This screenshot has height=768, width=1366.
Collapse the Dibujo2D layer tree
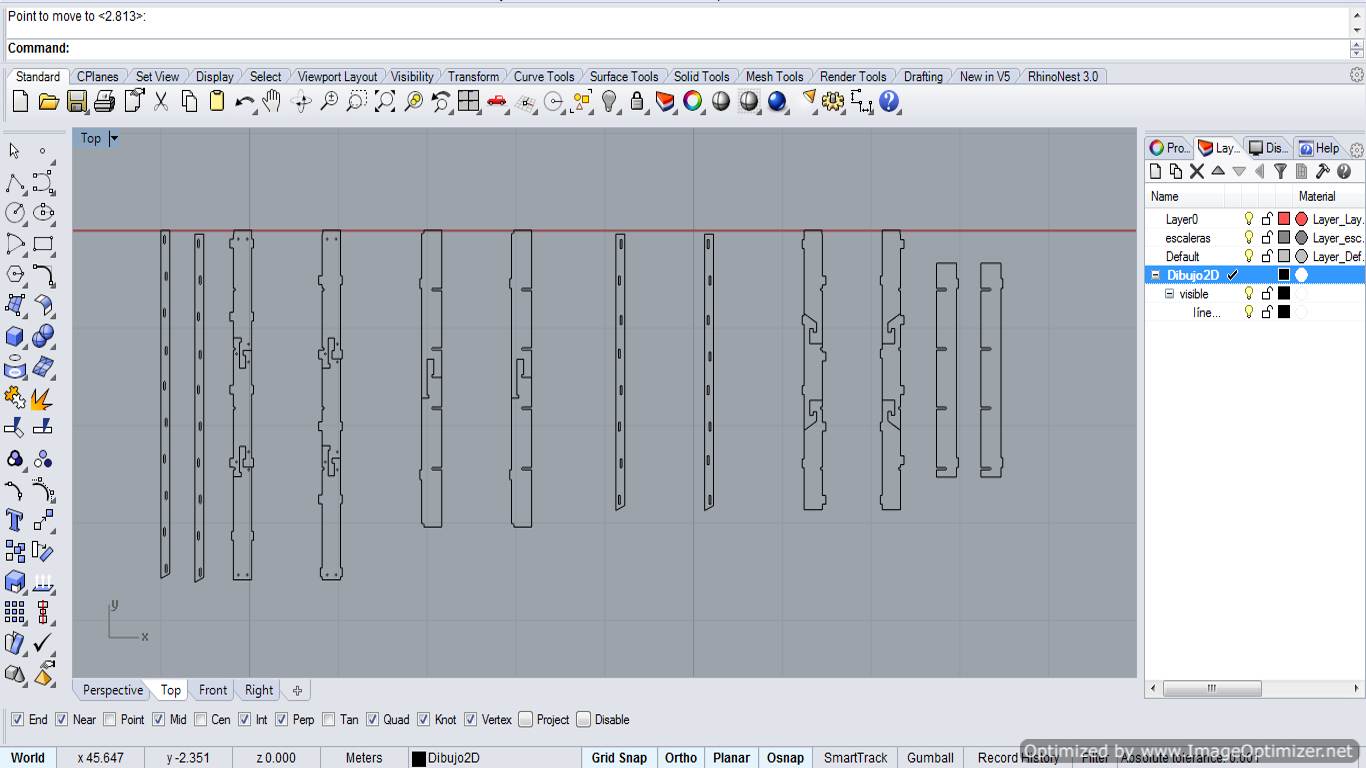pos(1156,275)
